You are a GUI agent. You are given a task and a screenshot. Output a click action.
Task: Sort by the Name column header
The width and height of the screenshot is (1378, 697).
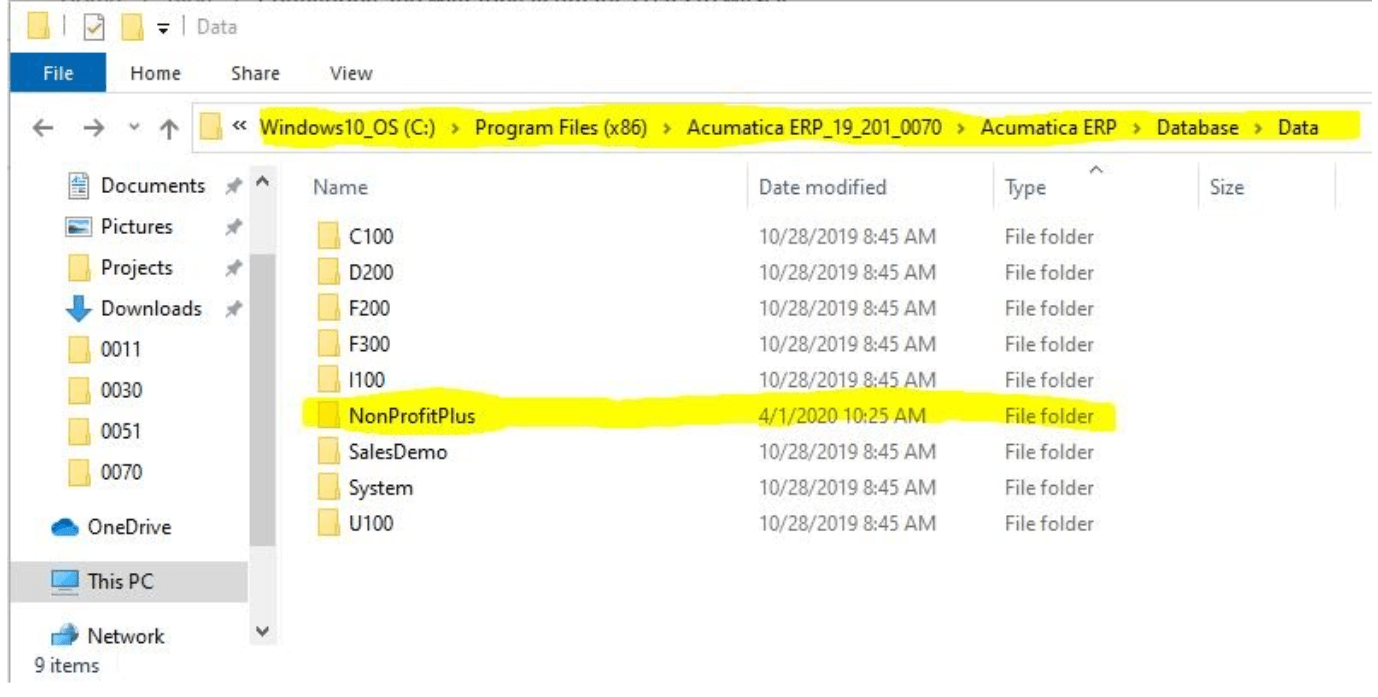[x=340, y=187]
